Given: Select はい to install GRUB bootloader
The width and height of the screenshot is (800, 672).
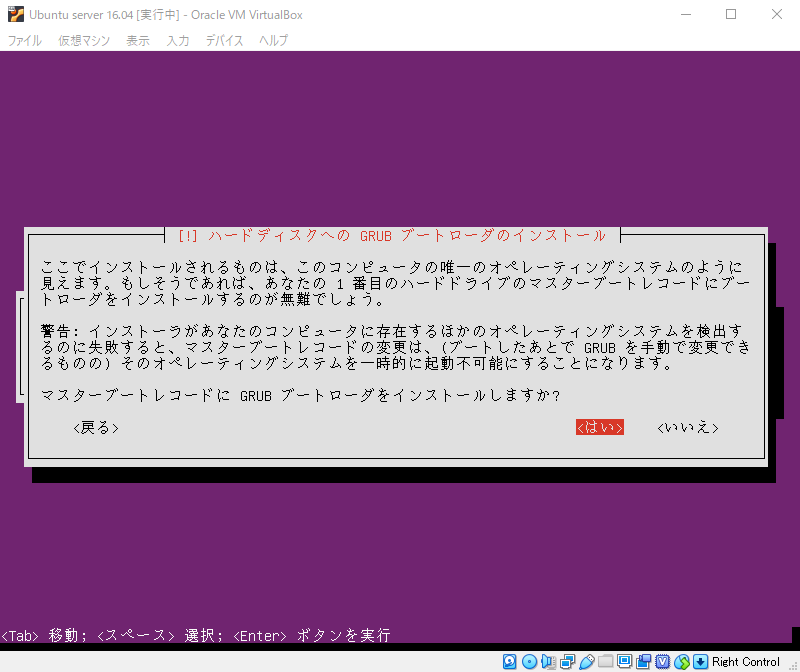Looking at the screenshot, I should [599, 427].
